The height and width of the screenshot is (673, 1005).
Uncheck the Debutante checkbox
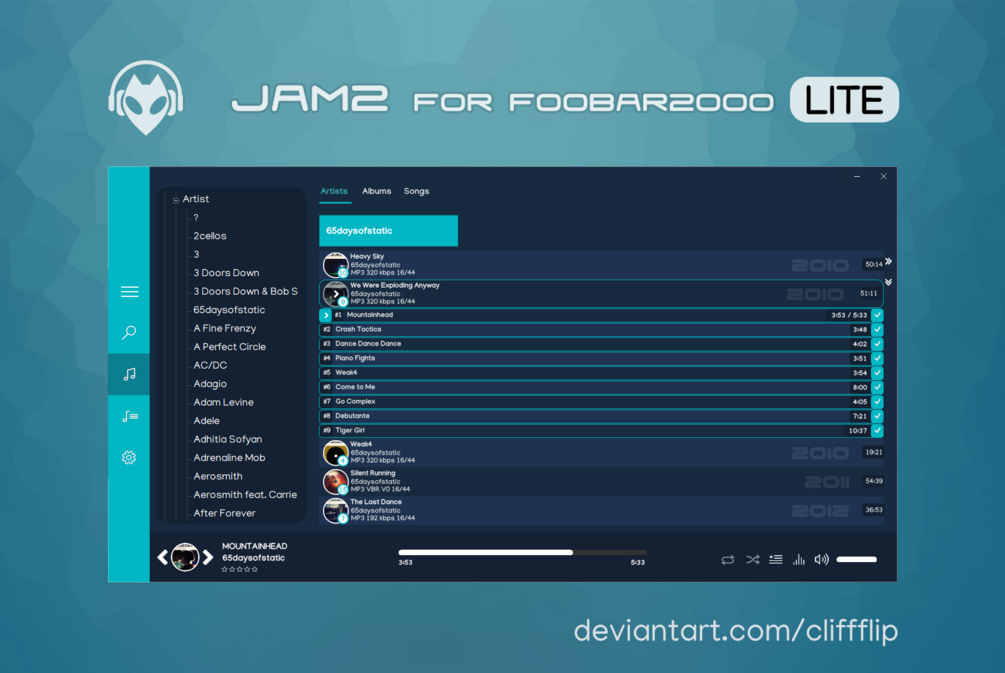pos(877,416)
